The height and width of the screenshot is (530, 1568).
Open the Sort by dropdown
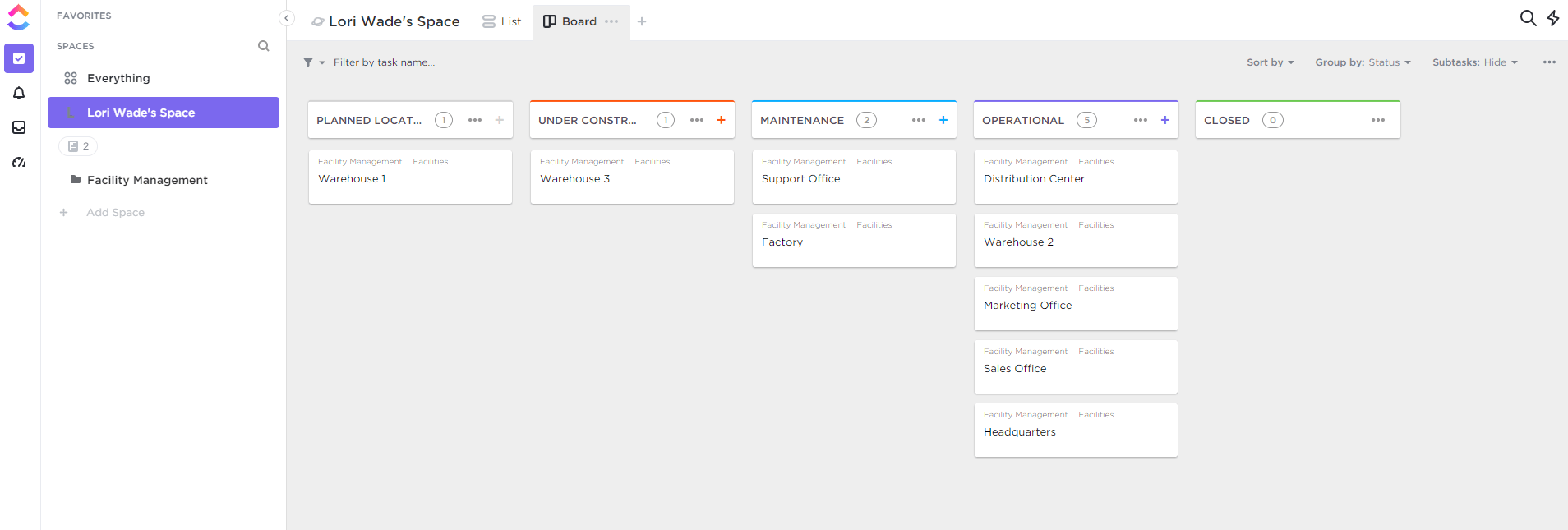click(1270, 62)
